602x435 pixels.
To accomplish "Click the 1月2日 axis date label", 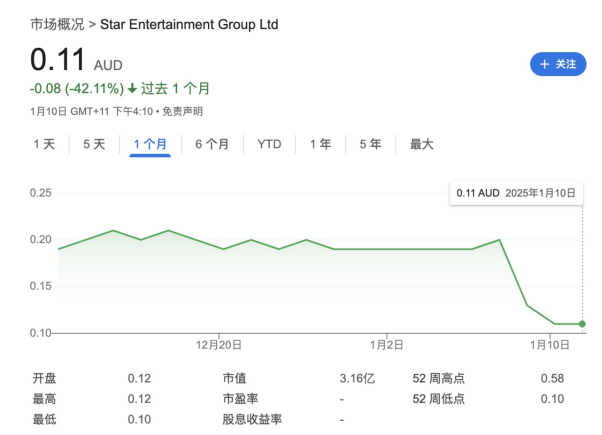I will 386,345.
